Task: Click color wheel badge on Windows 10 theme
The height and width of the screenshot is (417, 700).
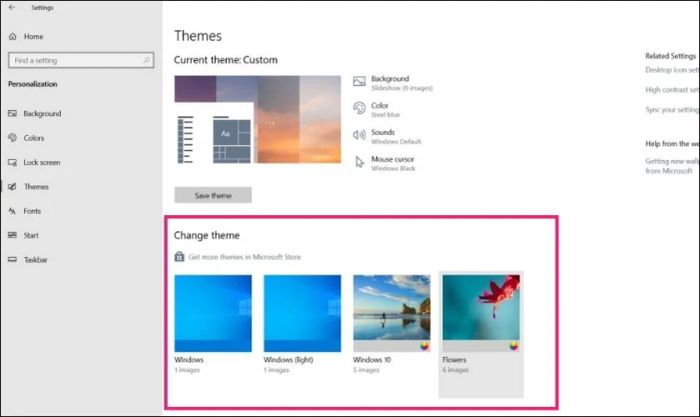Action: (425, 346)
